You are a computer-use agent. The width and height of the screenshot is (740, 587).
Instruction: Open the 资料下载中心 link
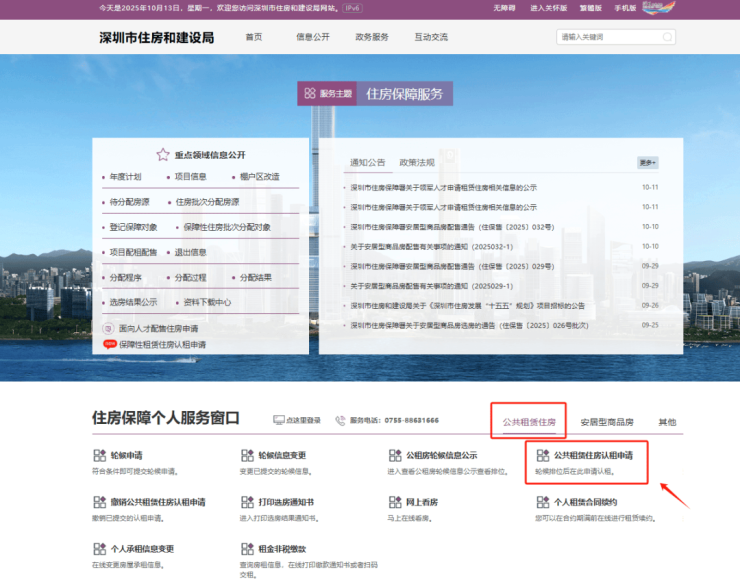pyautogui.click(x=207, y=302)
